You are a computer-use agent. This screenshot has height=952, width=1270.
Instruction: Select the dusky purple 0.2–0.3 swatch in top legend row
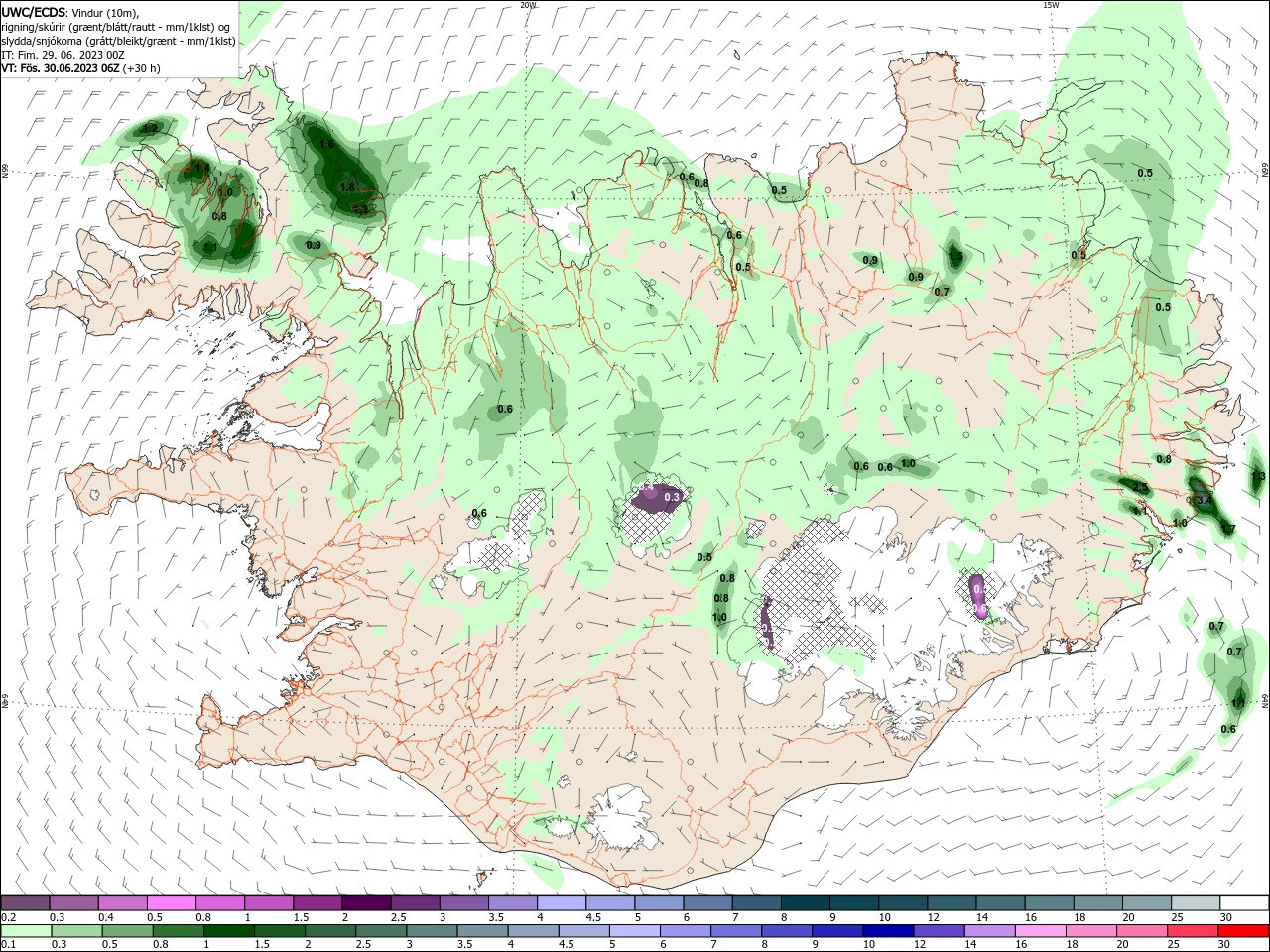click(x=25, y=902)
